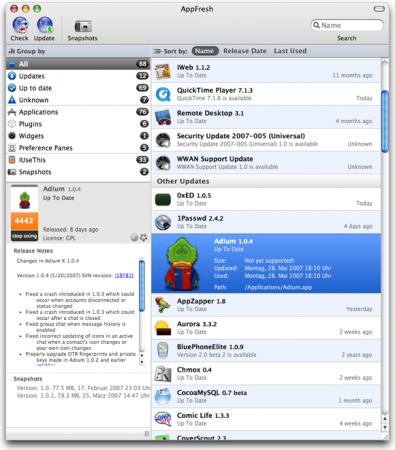This screenshot has height=450, width=395.
Task: Select snapshot Version 1.0, 77.5 MB
Action: coord(83,388)
